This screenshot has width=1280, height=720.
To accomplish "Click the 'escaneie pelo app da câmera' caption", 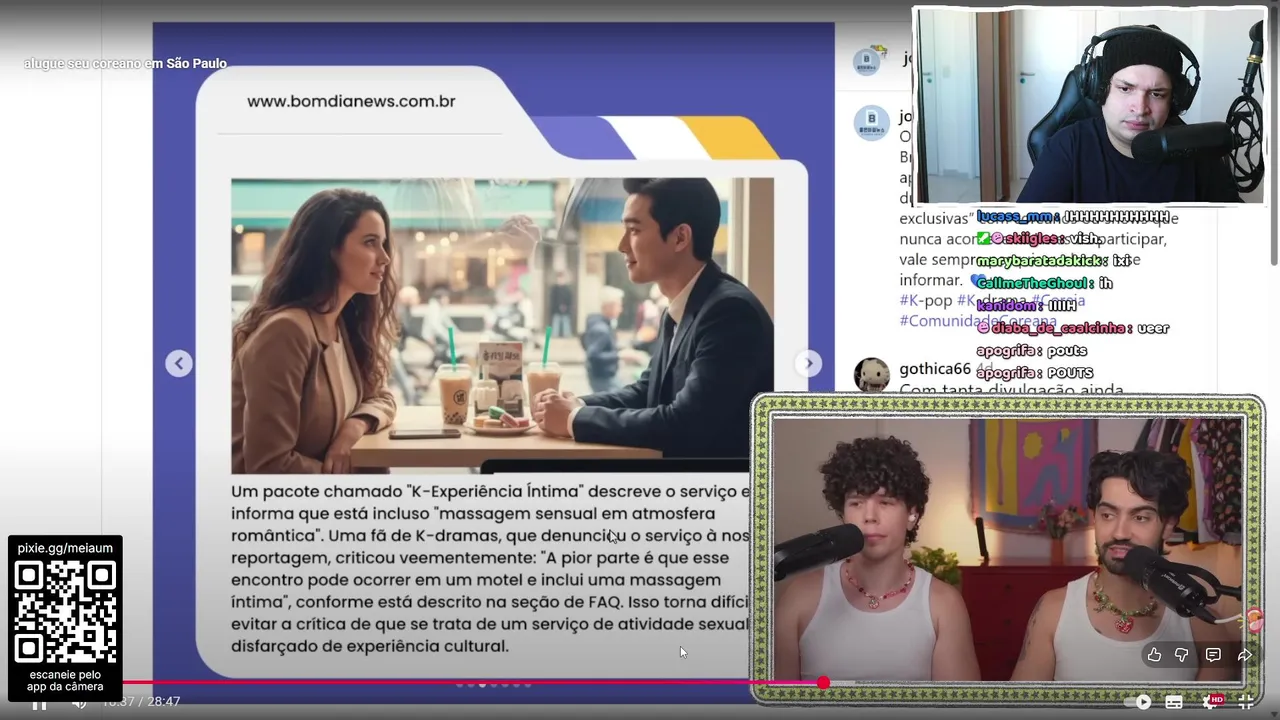I will tap(66, 680).
